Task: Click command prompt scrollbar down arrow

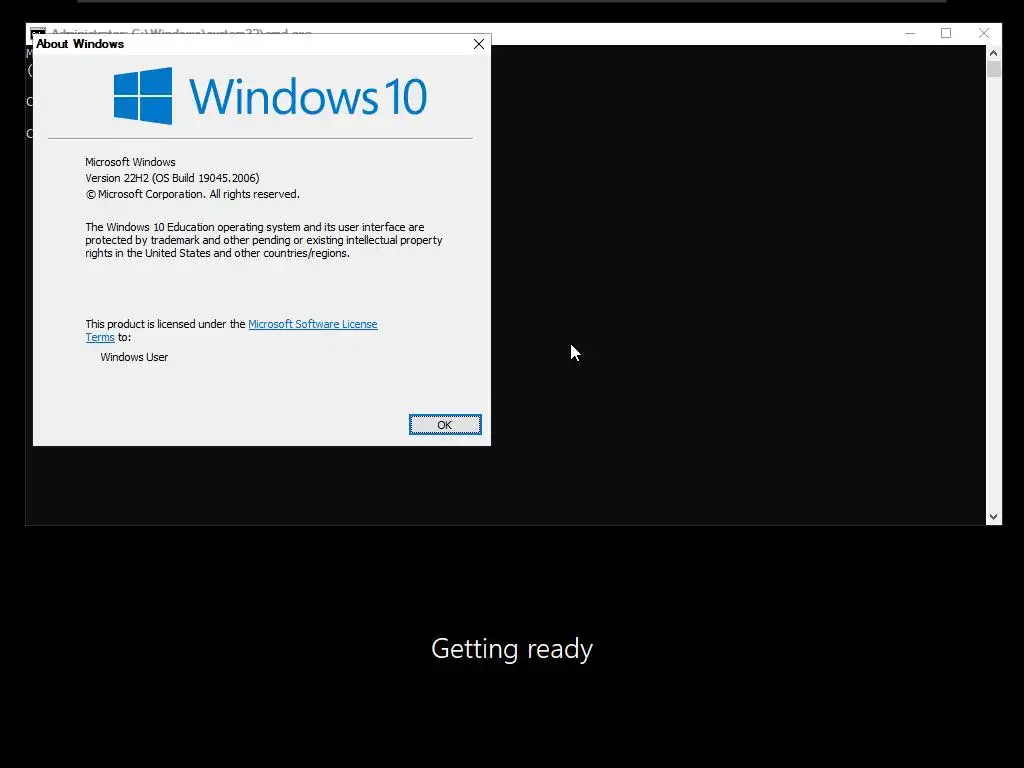Action: click(993, 517)
